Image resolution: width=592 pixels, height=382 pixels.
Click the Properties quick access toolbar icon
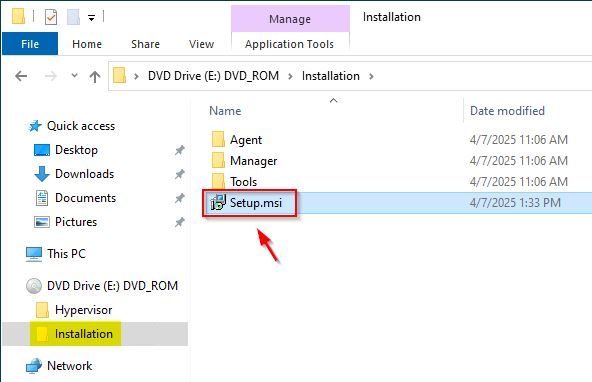coord(51,17)
